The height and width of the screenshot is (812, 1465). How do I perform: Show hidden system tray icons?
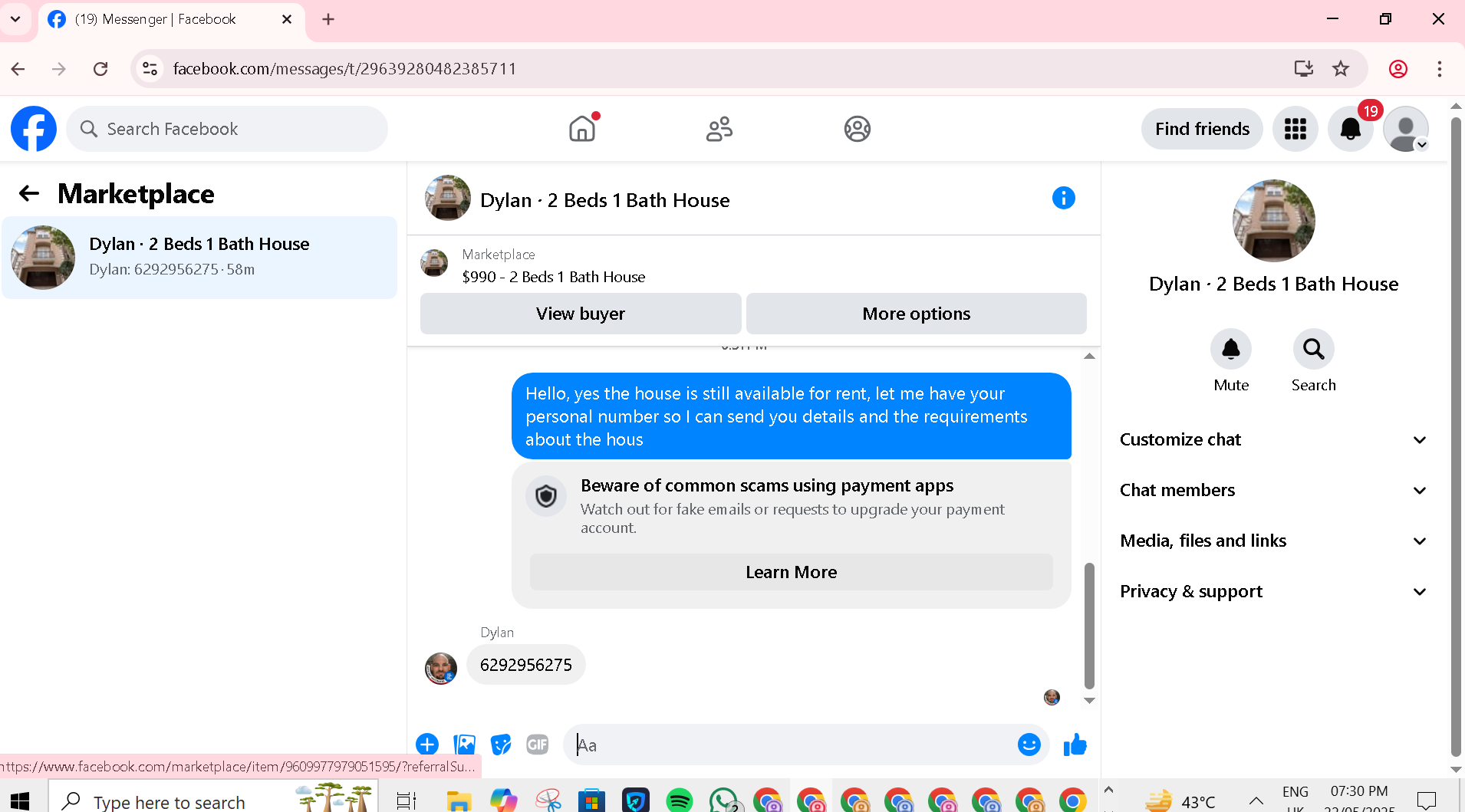tap(1256, 801)
